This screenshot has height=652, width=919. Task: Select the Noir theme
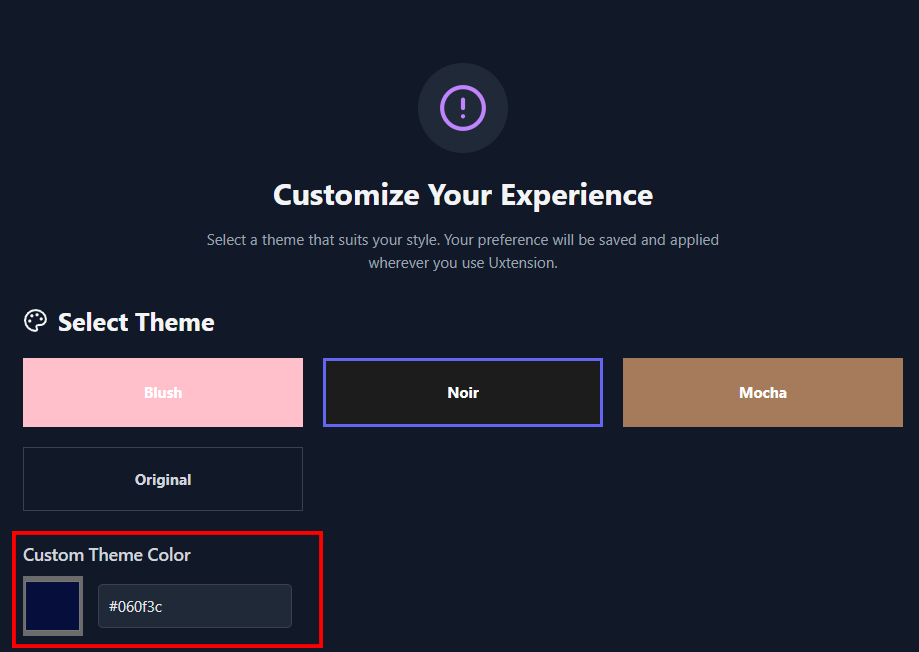[x=462, y=392]
